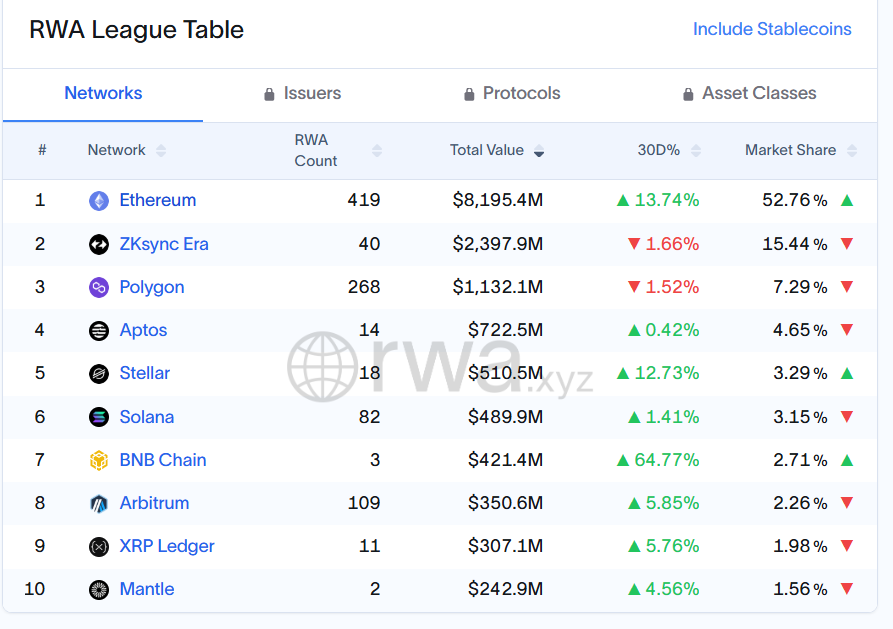Click the $1,132.1M total value cell
The width and height of the screenshot is (893, 629).
click(x=498, y=287)
